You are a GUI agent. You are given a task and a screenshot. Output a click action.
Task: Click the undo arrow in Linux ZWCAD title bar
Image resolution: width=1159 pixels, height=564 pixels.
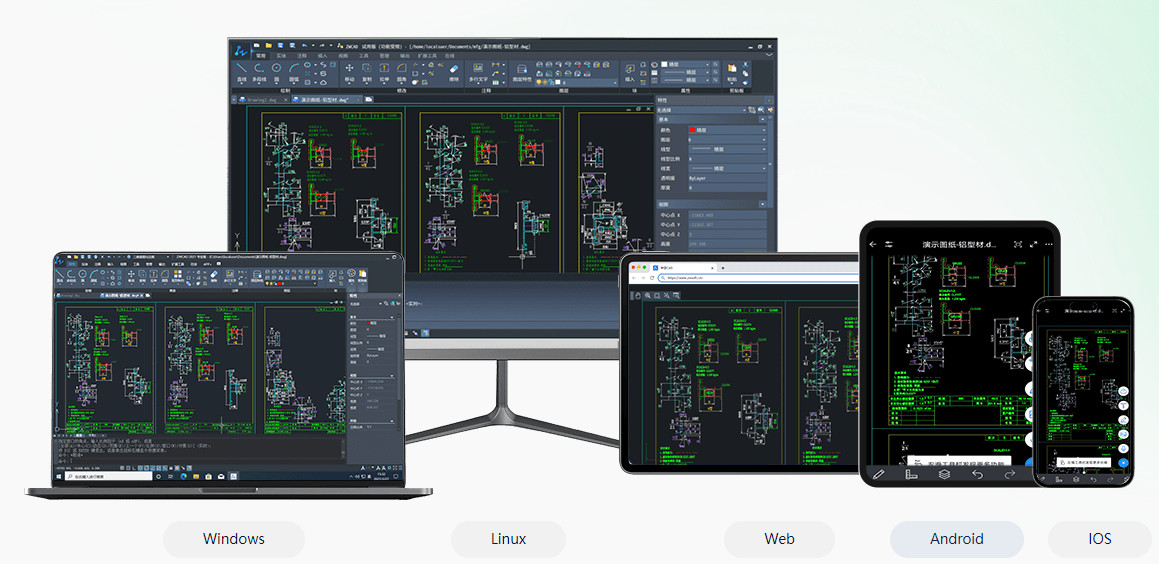(305, 45)
